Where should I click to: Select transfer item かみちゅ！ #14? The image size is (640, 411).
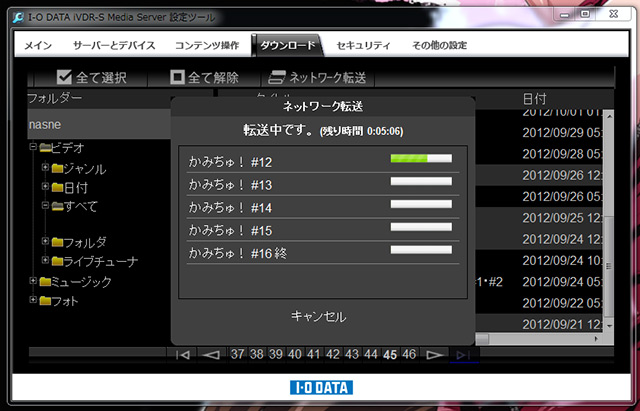(323, 207)
